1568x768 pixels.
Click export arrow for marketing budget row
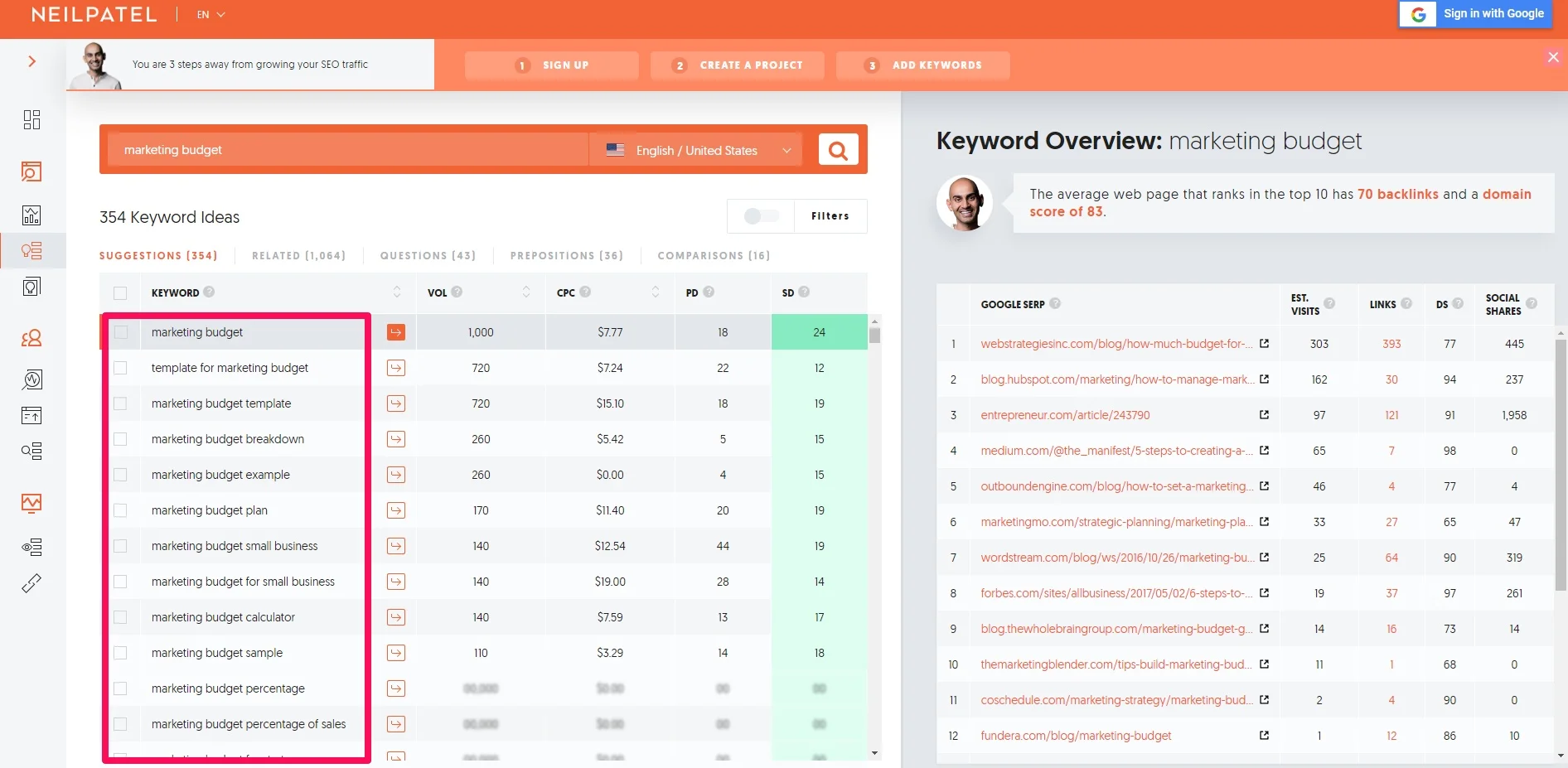pyautogui.click(x=396, y=332)
